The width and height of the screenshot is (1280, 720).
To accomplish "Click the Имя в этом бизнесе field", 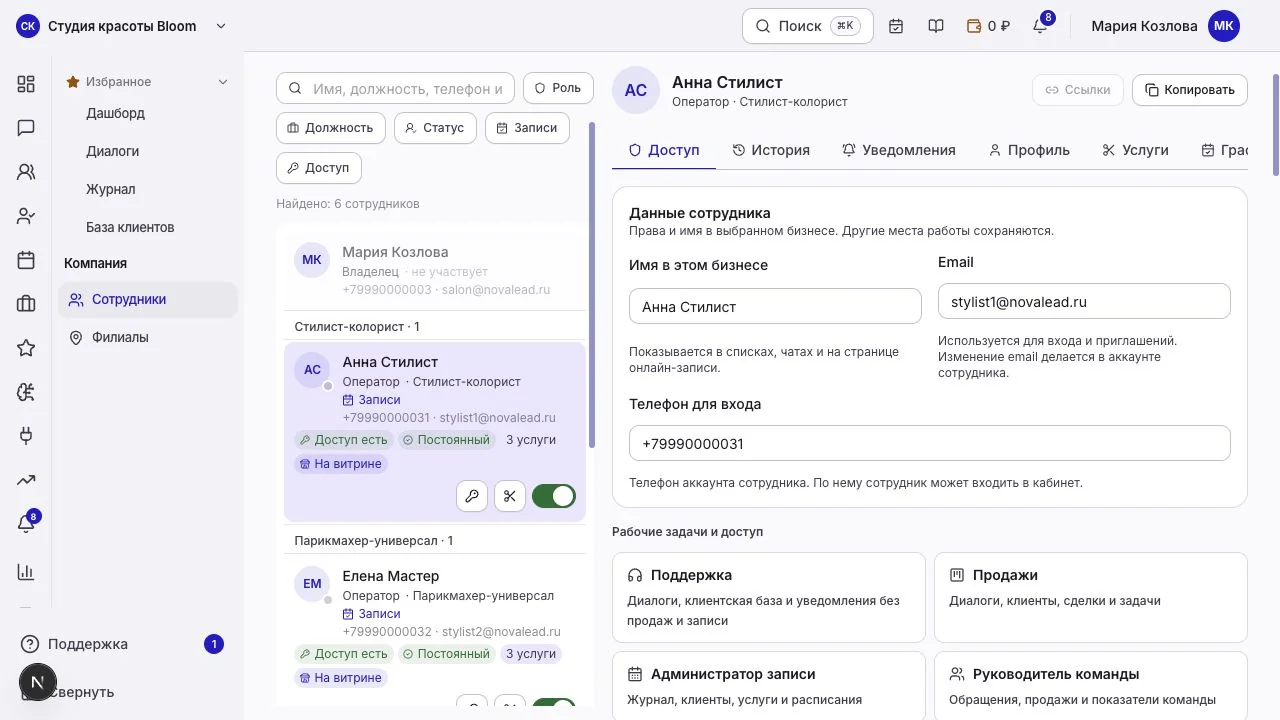I will (x=775, y=307).
